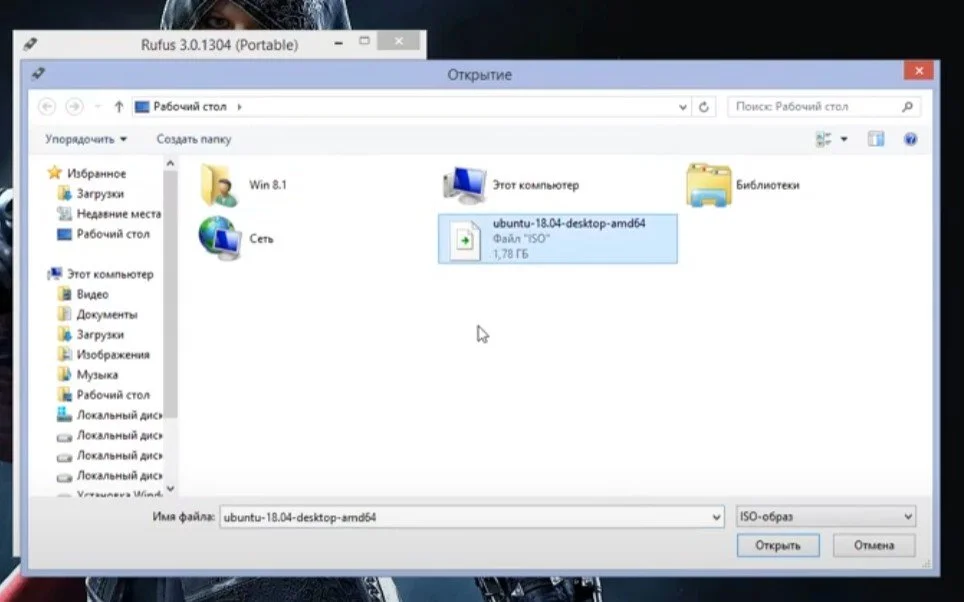Click the navigation pane scrollbar thumb
The height and width of the screenshot is (602, 964).
click(170, 294)
